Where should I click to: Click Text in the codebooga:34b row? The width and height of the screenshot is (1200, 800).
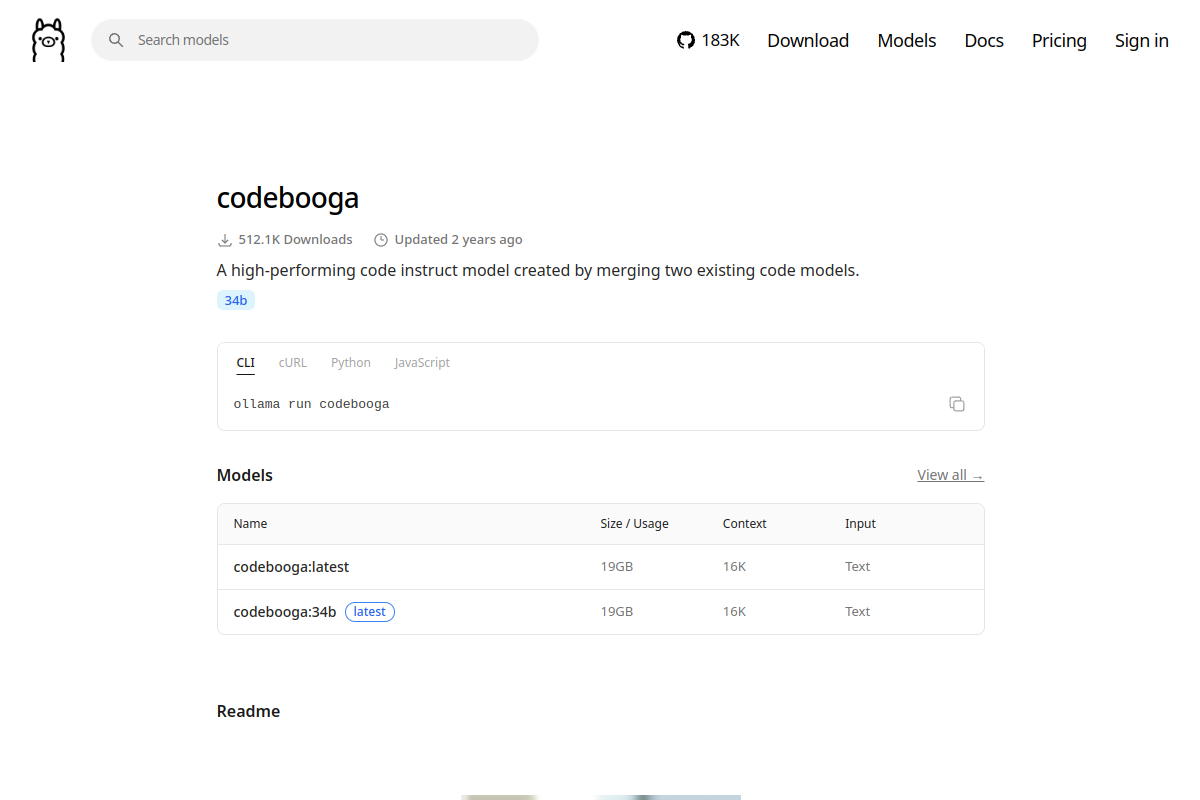click(x=858, y=612)
